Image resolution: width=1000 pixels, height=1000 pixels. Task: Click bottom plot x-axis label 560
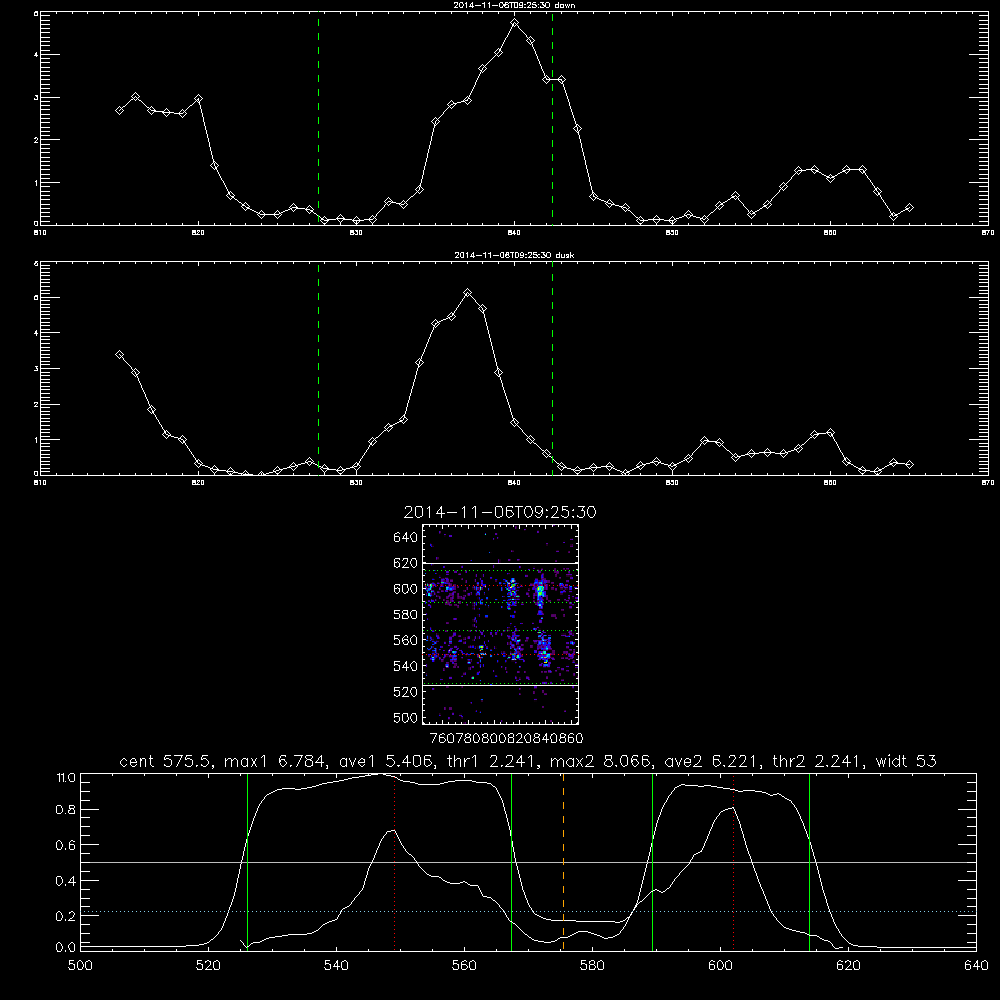point(464,966)
